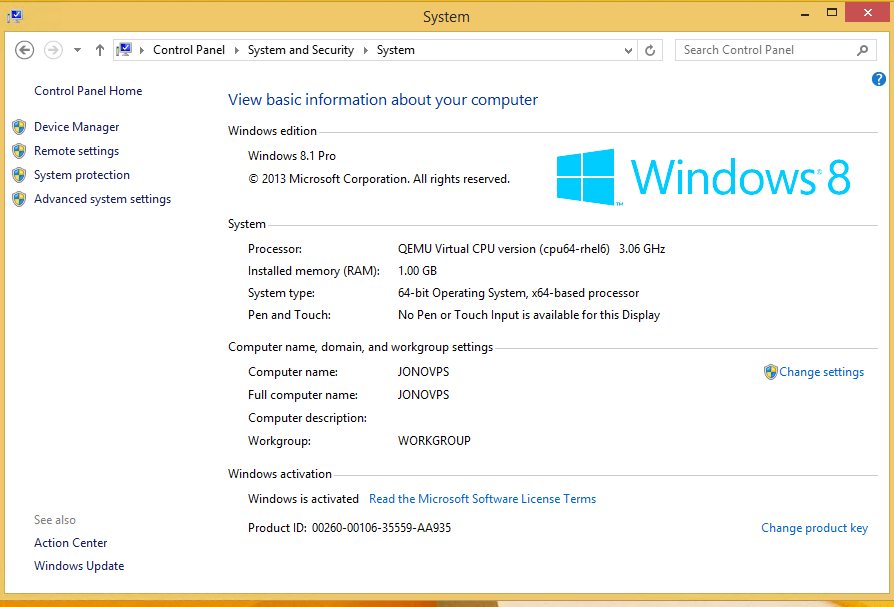This screenshot has height=607, width=894.
Task: Expand the chevron after System and Security
Action: pyautogui.click(x=365, y=50)
